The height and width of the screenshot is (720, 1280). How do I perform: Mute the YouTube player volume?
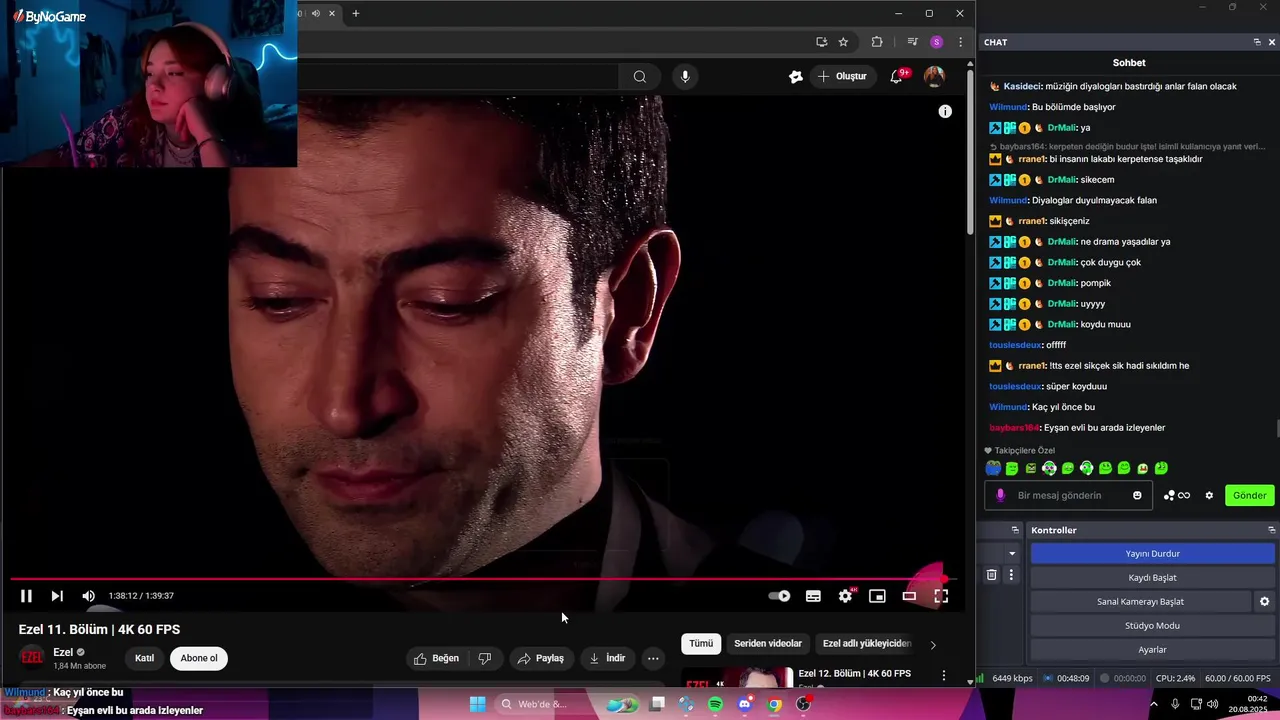pyautogui.click(x=88, y=596)
